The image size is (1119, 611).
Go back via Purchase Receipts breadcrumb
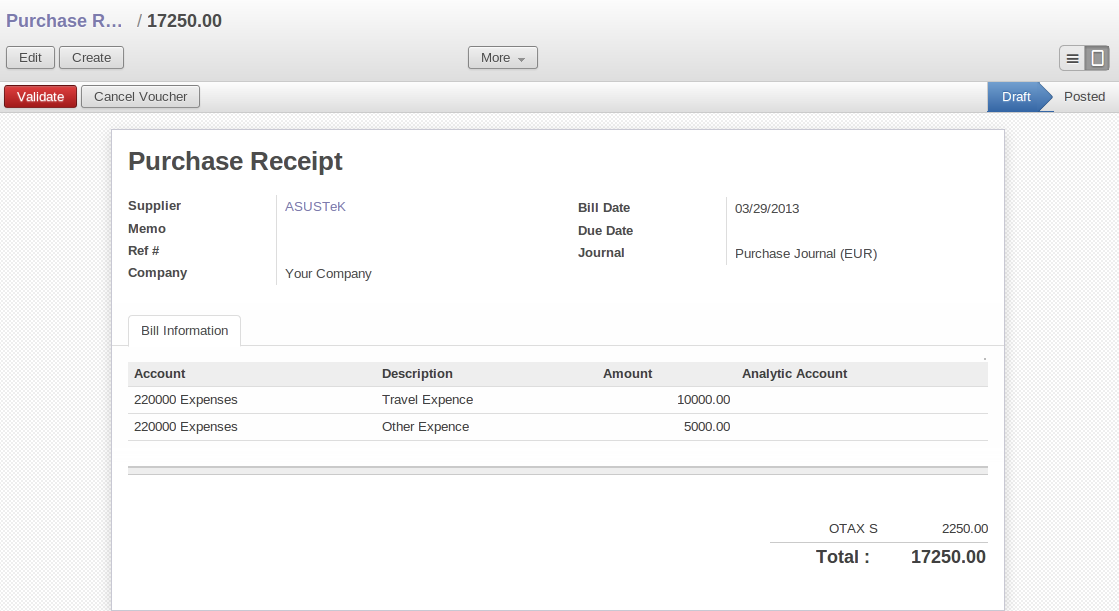click(x=65, y=21)
